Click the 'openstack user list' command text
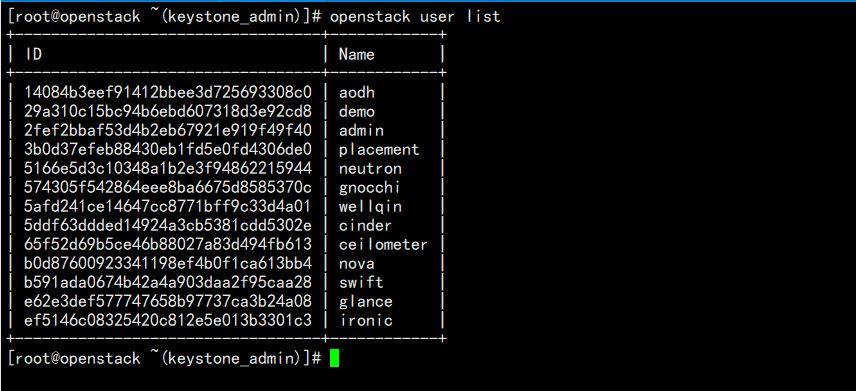Screen dimensions: 856x391 [x=415, y=16]
